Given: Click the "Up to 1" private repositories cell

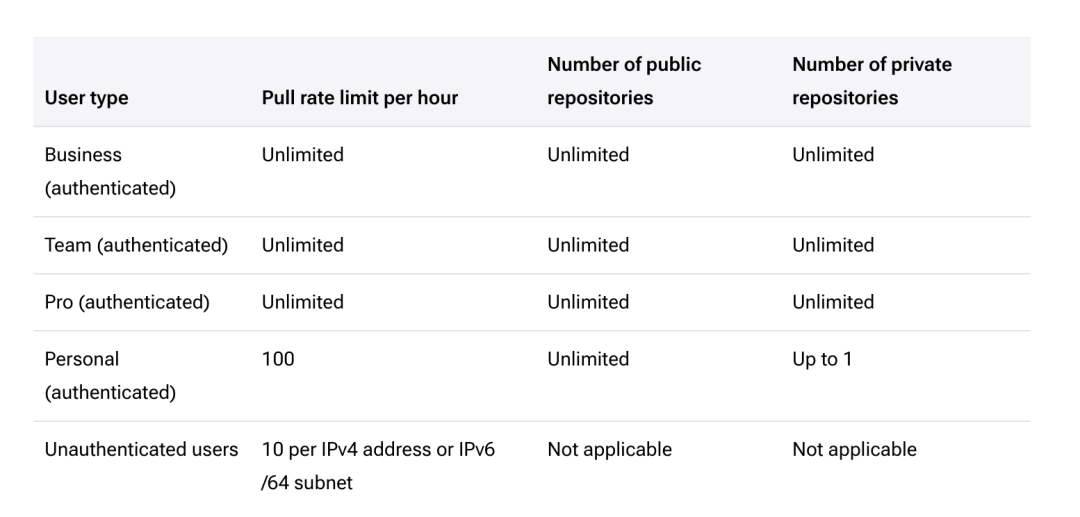Looking at the screenshot, I should (822, 359).
